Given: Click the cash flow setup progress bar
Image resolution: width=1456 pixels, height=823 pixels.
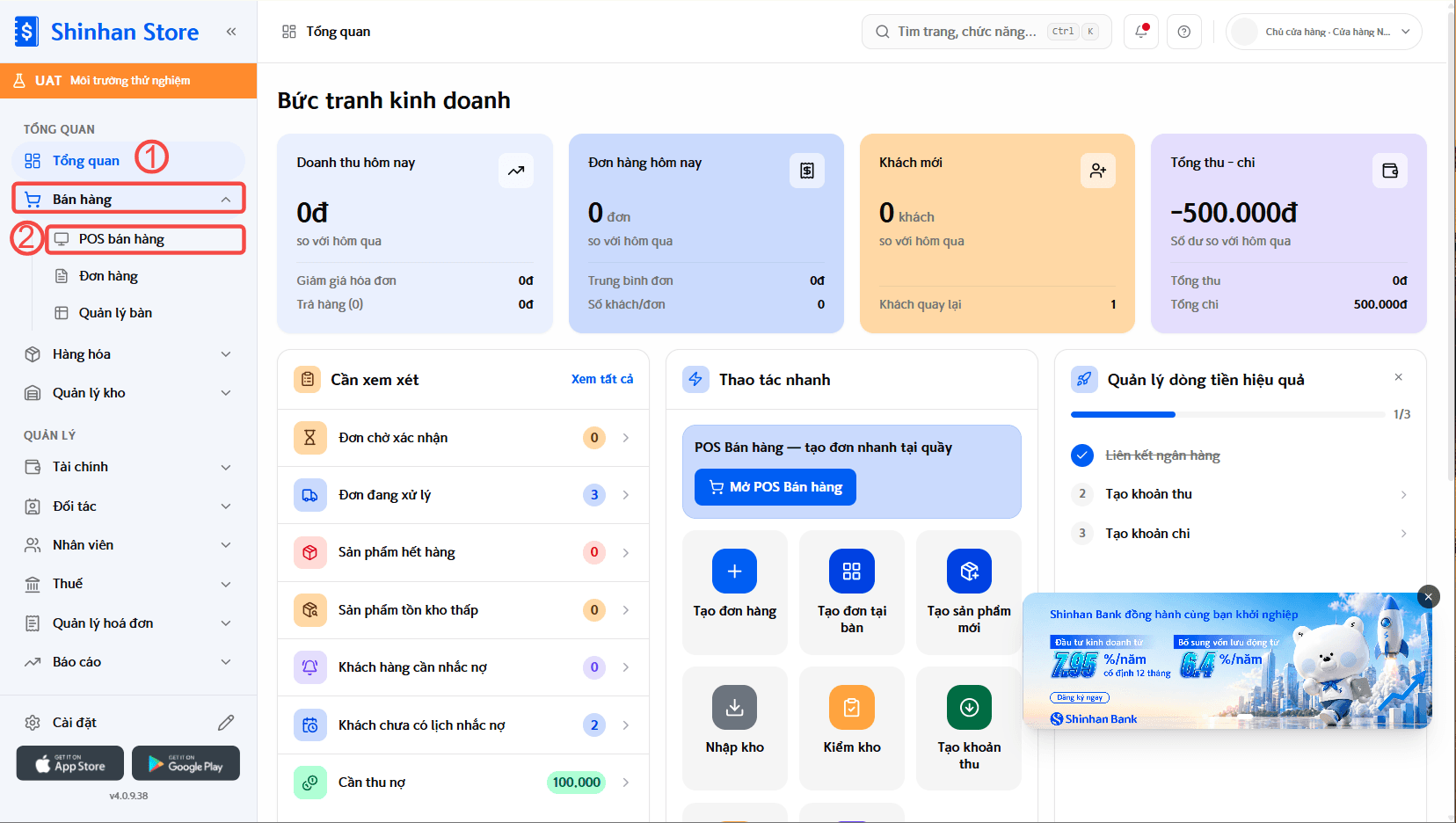Looking at the screenshot, I should click(1227, 414).
